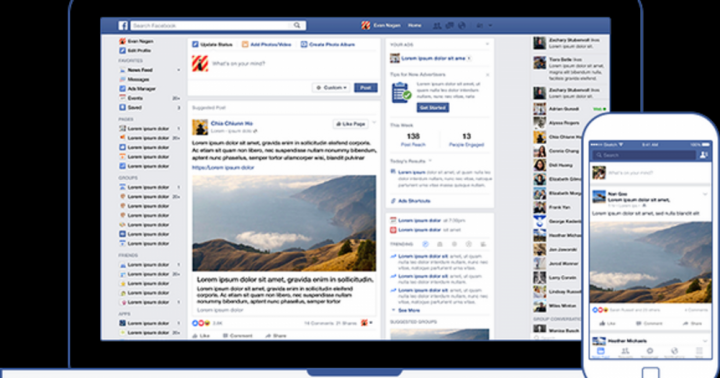Tap News Feed tab in phone bottom bar
The width and height of the screenshot is (720, 378).
point(601,352)
